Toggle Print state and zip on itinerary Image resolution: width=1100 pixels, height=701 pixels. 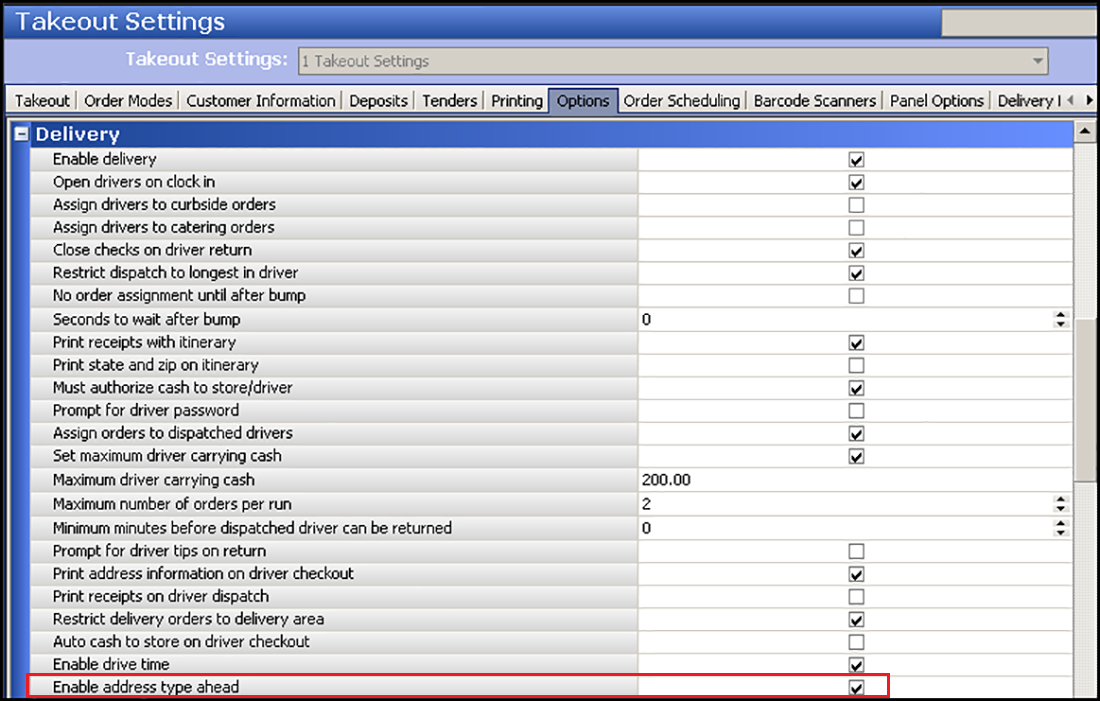click(x=856, y=365)
